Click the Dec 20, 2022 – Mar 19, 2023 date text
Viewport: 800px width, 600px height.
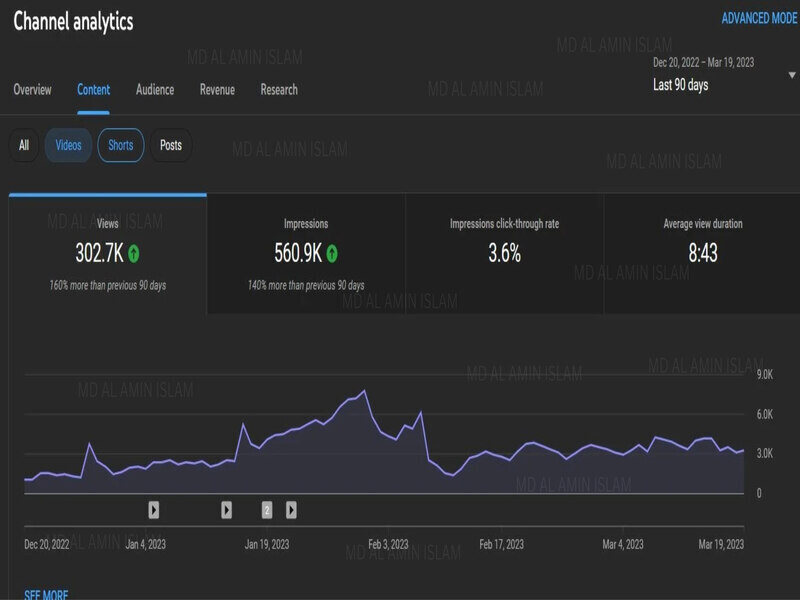pyautogui.click(x=704, y=62)
